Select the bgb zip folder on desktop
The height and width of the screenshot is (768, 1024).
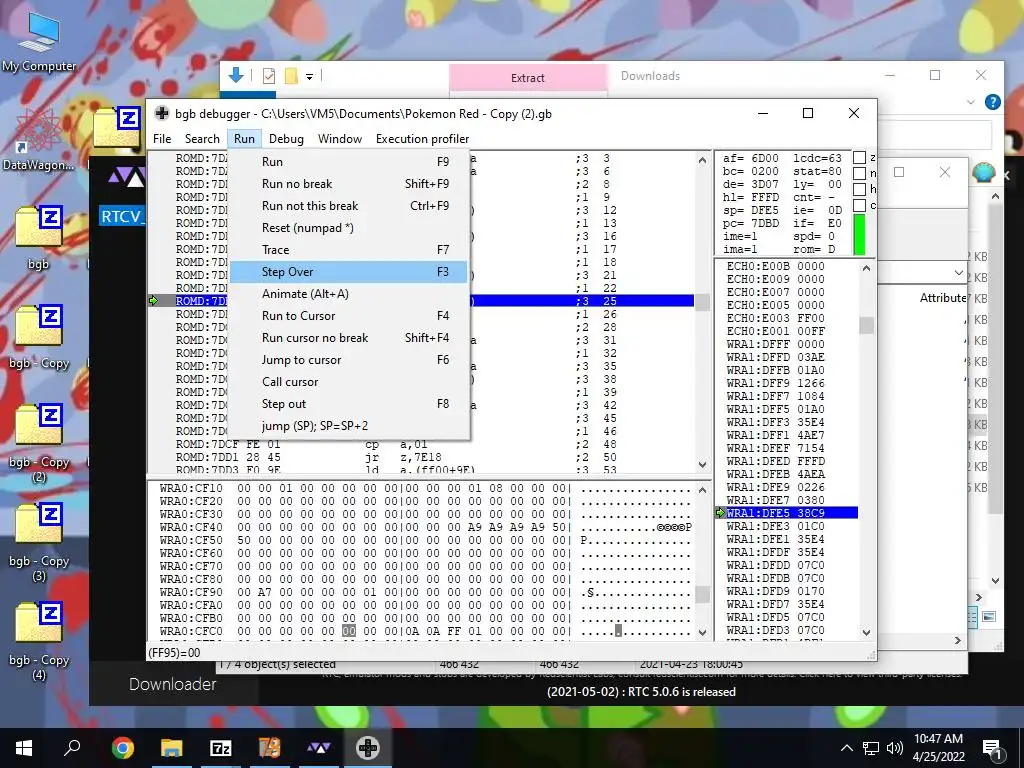[x=39, y=236]
